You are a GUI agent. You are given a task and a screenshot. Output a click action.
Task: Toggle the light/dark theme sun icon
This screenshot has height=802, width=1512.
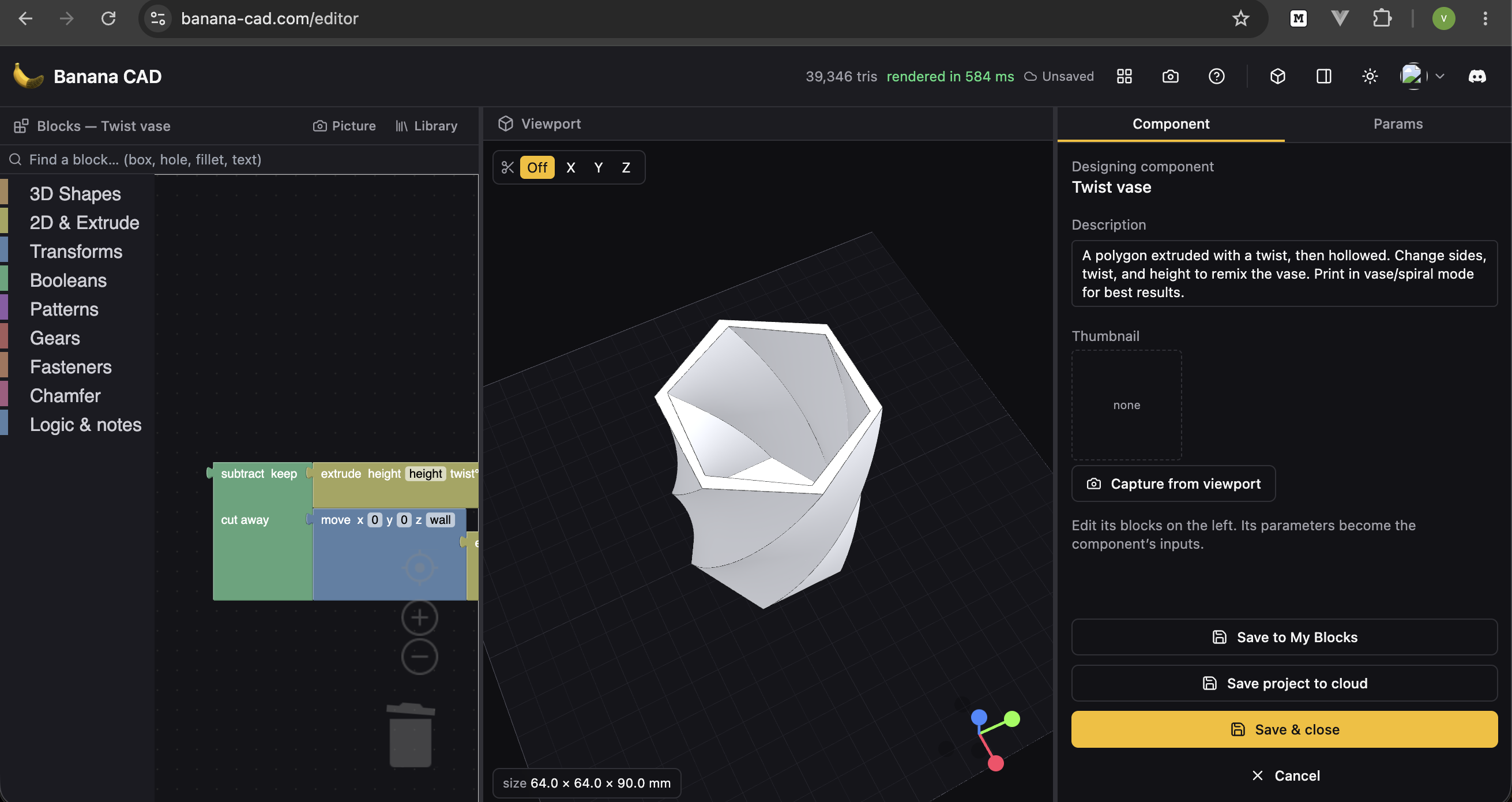pos(1370,76)
